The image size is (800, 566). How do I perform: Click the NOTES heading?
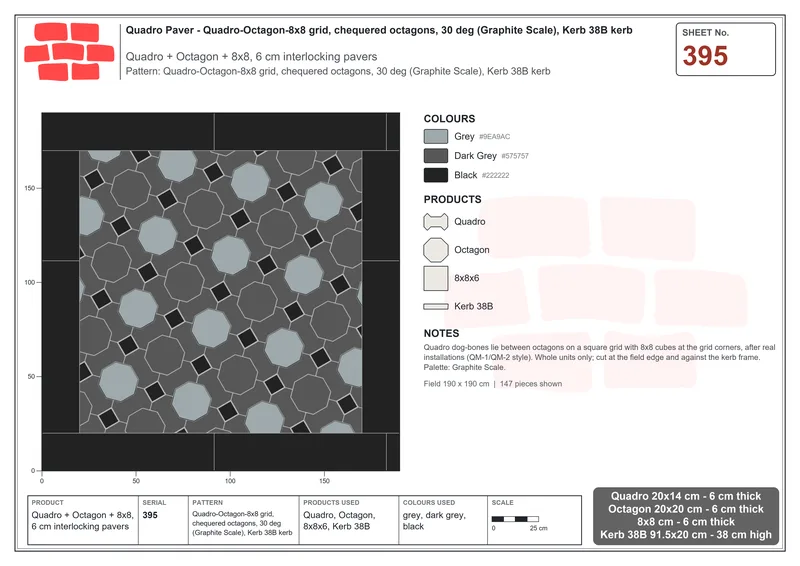[x=441, y=333]
